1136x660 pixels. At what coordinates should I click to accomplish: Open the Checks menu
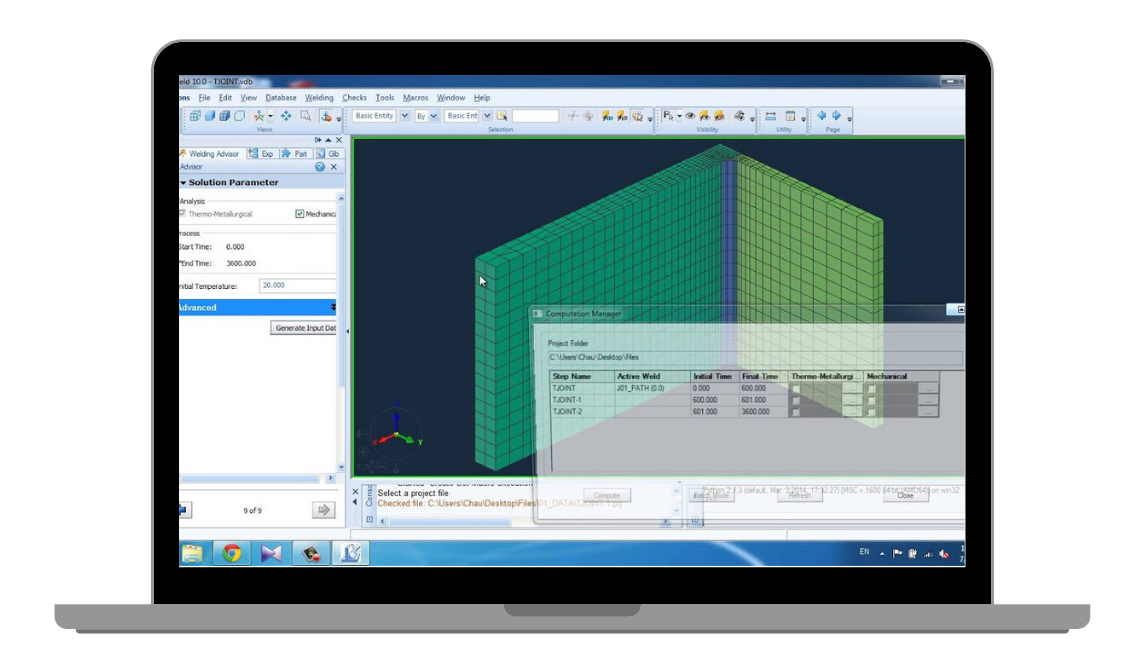[354, 98]
